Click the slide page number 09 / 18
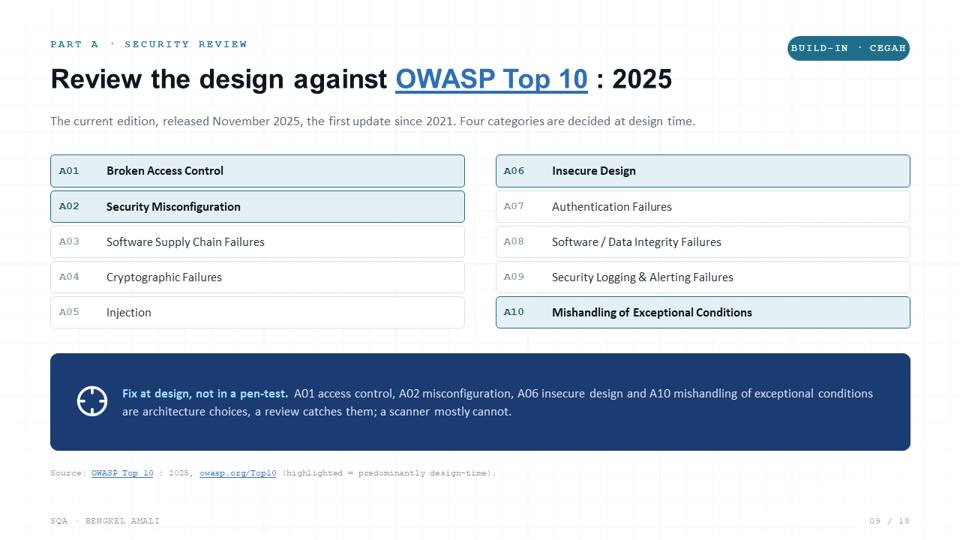This screenshot has height=540, width=960. (x=889, y=521)
